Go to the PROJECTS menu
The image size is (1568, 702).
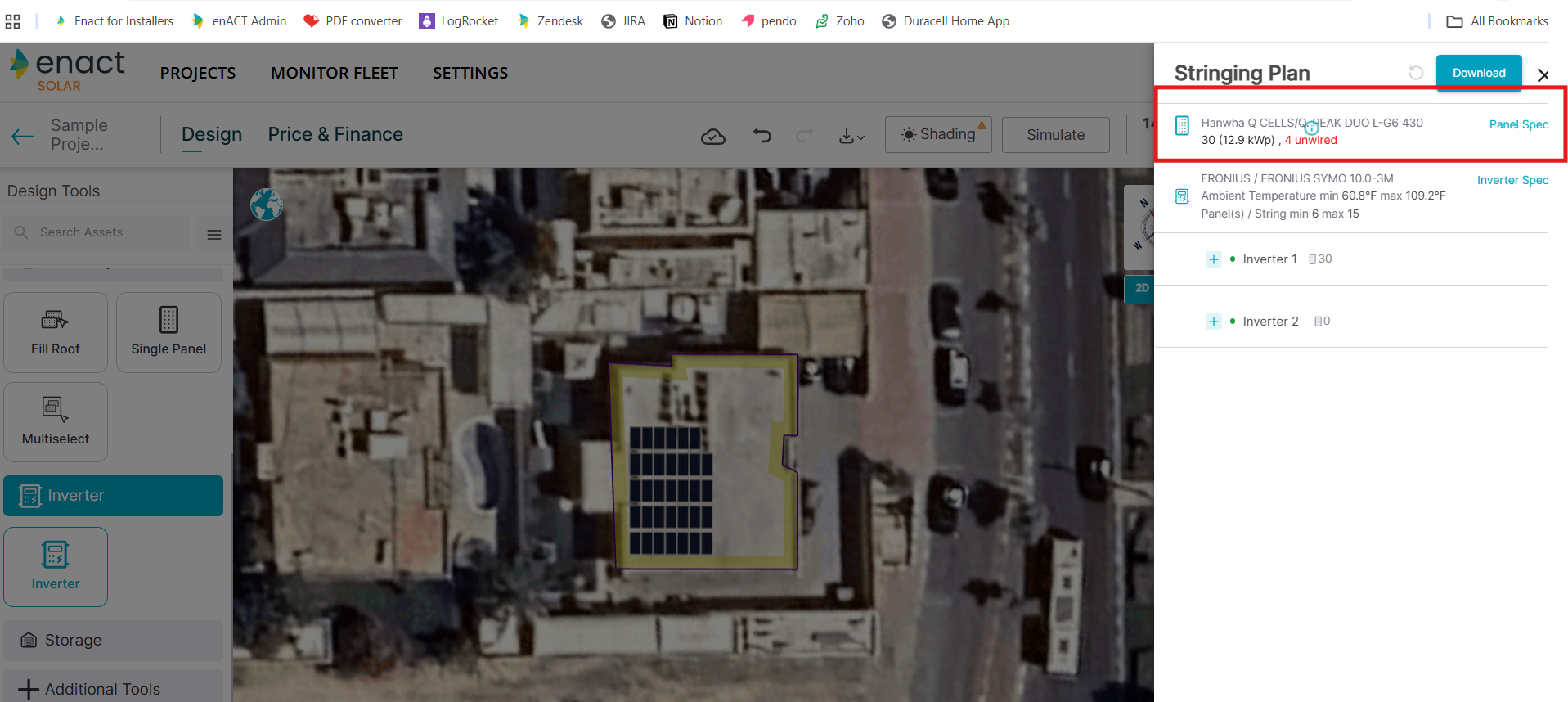(x=198, y=73)
